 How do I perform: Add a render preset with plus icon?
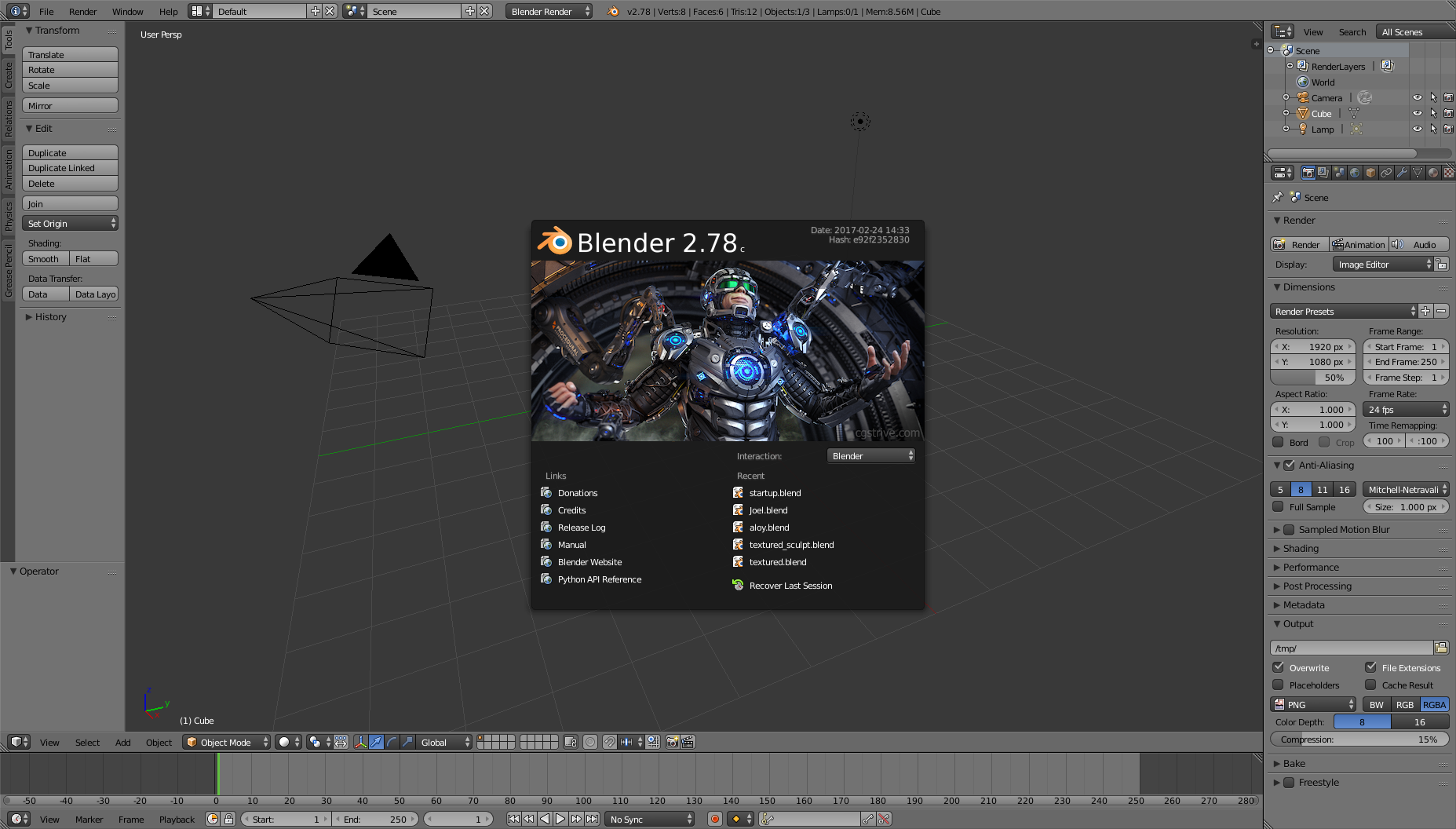(x=1425, y=311)
